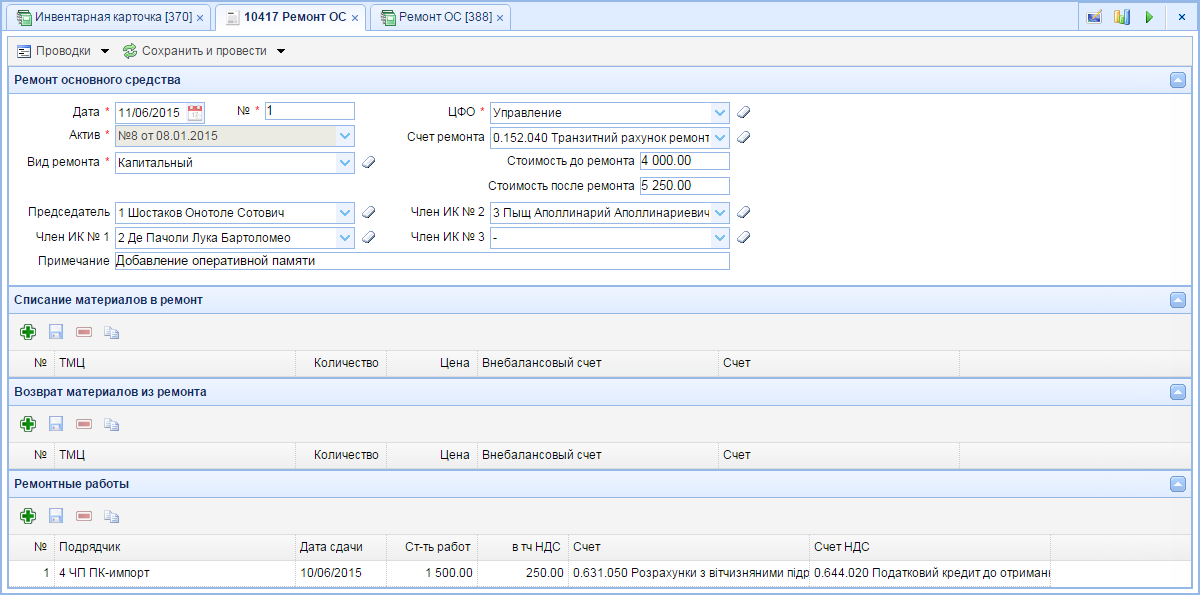
Task: Click save icon in Ремонтные работы toolbar
Action: pos(56,516)
